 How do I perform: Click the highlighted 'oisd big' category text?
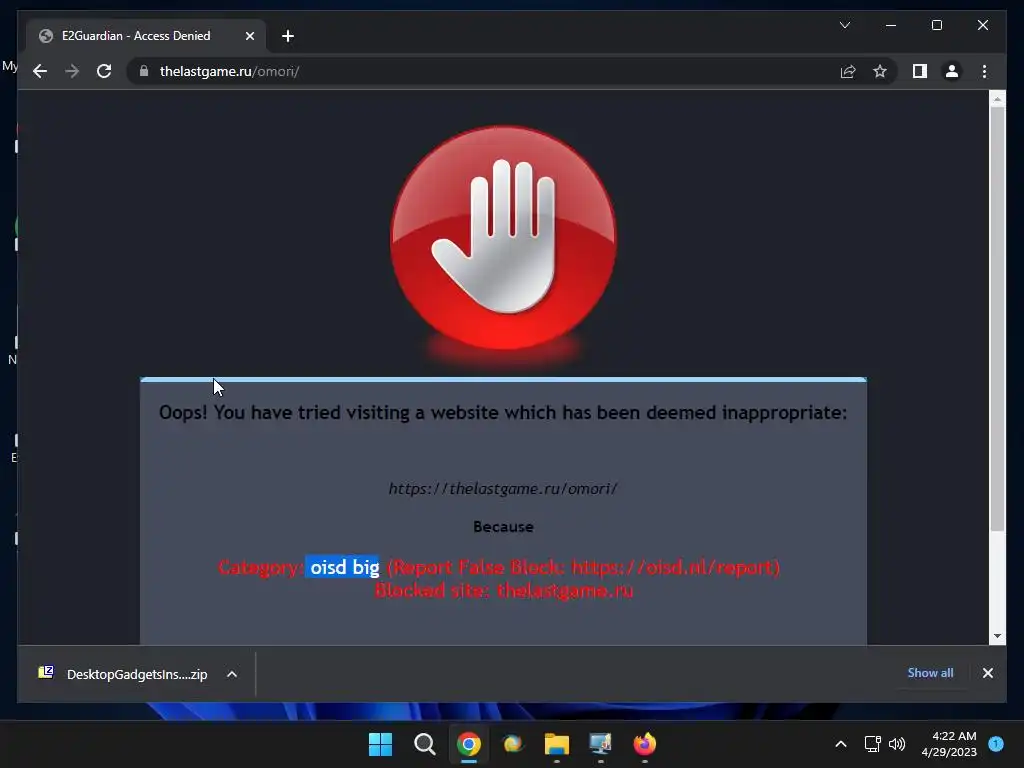[344, 567]
